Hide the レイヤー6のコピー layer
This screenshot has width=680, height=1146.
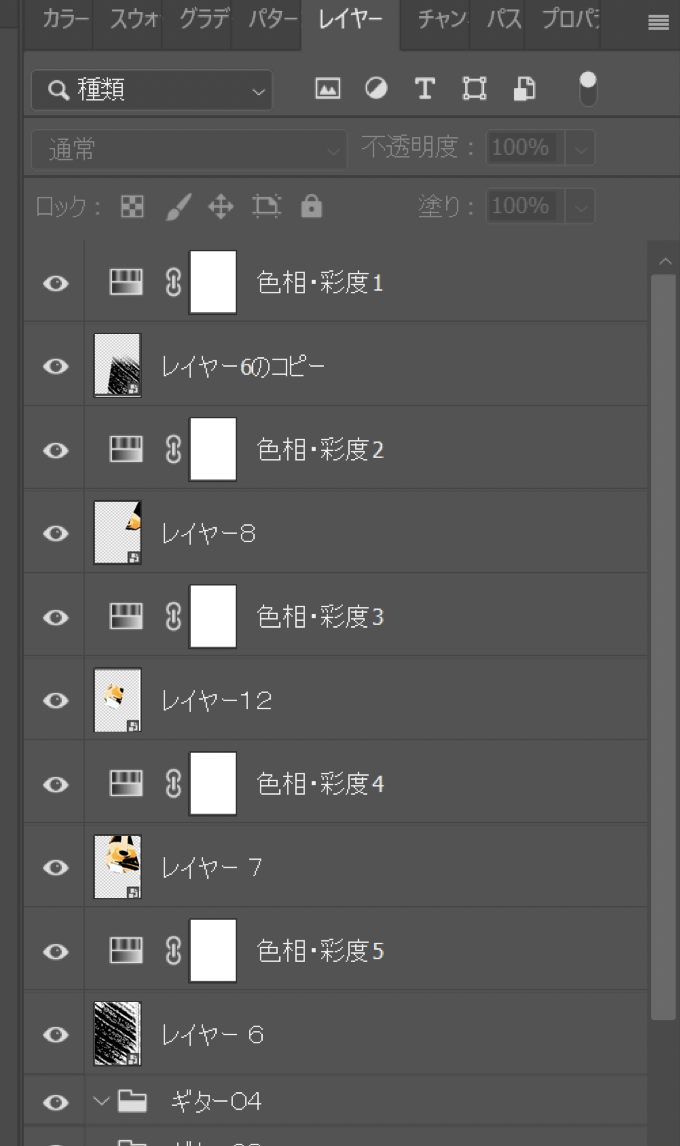[x=56, y=366]
